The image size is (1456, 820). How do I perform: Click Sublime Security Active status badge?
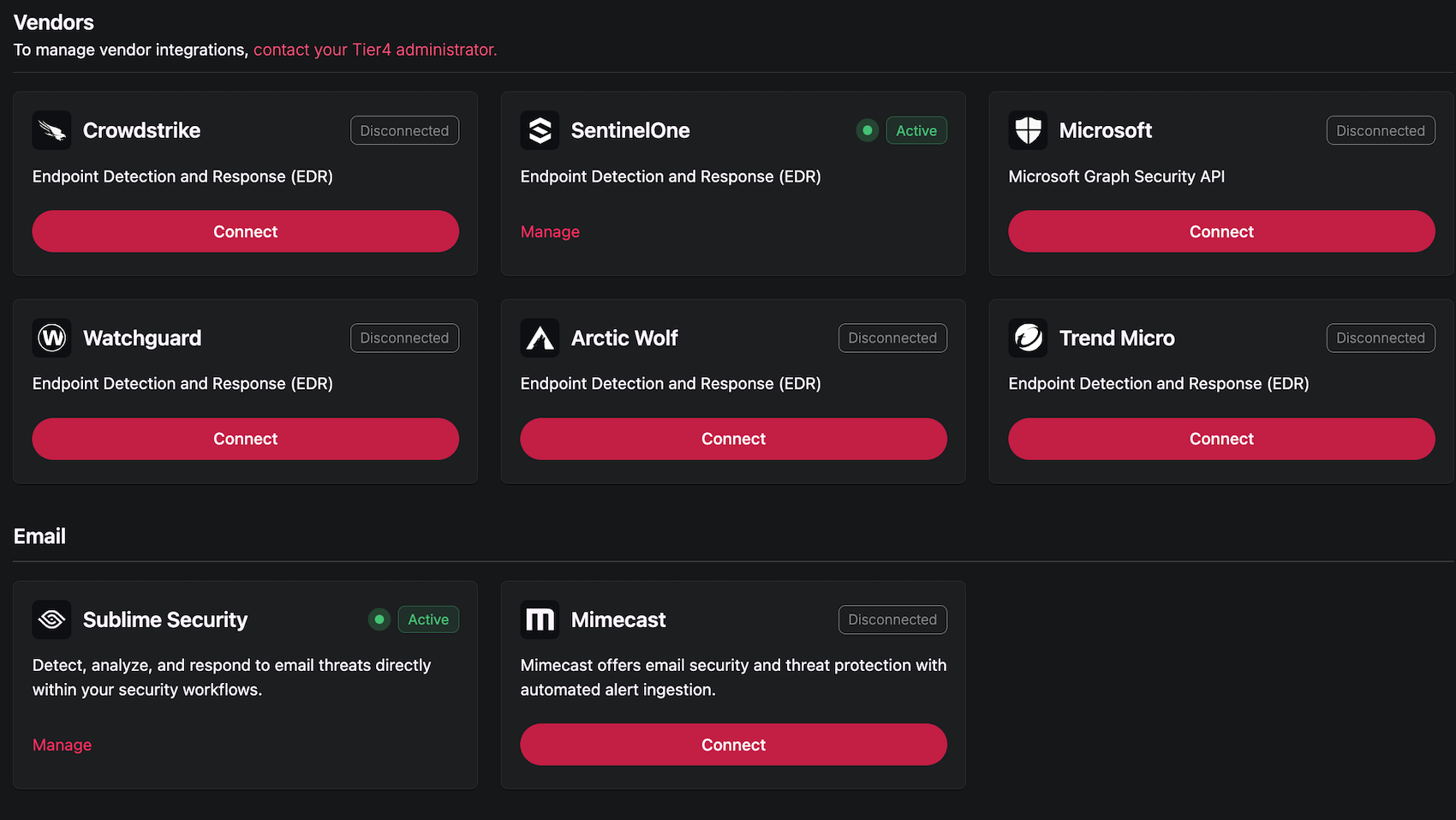[x=428, y=619]
